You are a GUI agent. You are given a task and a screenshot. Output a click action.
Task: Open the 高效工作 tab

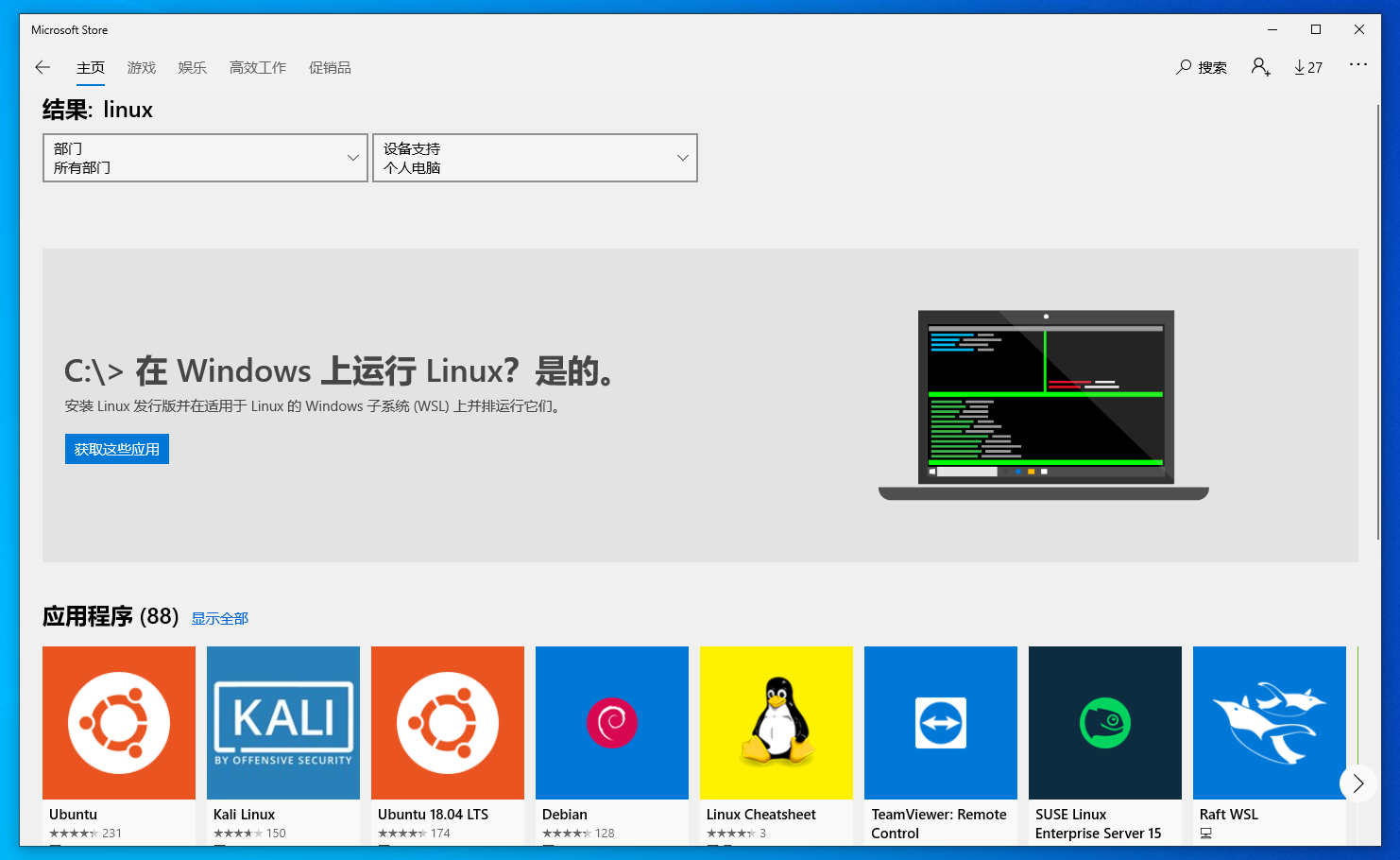pos(257,67)
